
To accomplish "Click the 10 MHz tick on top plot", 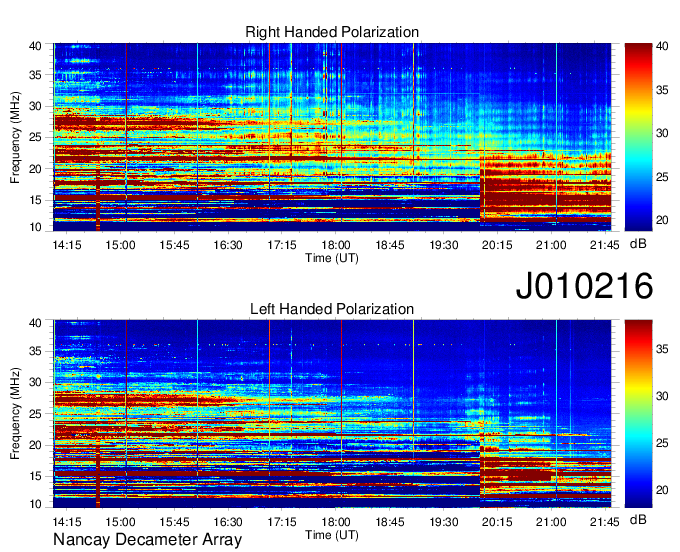I will (35, 227).
